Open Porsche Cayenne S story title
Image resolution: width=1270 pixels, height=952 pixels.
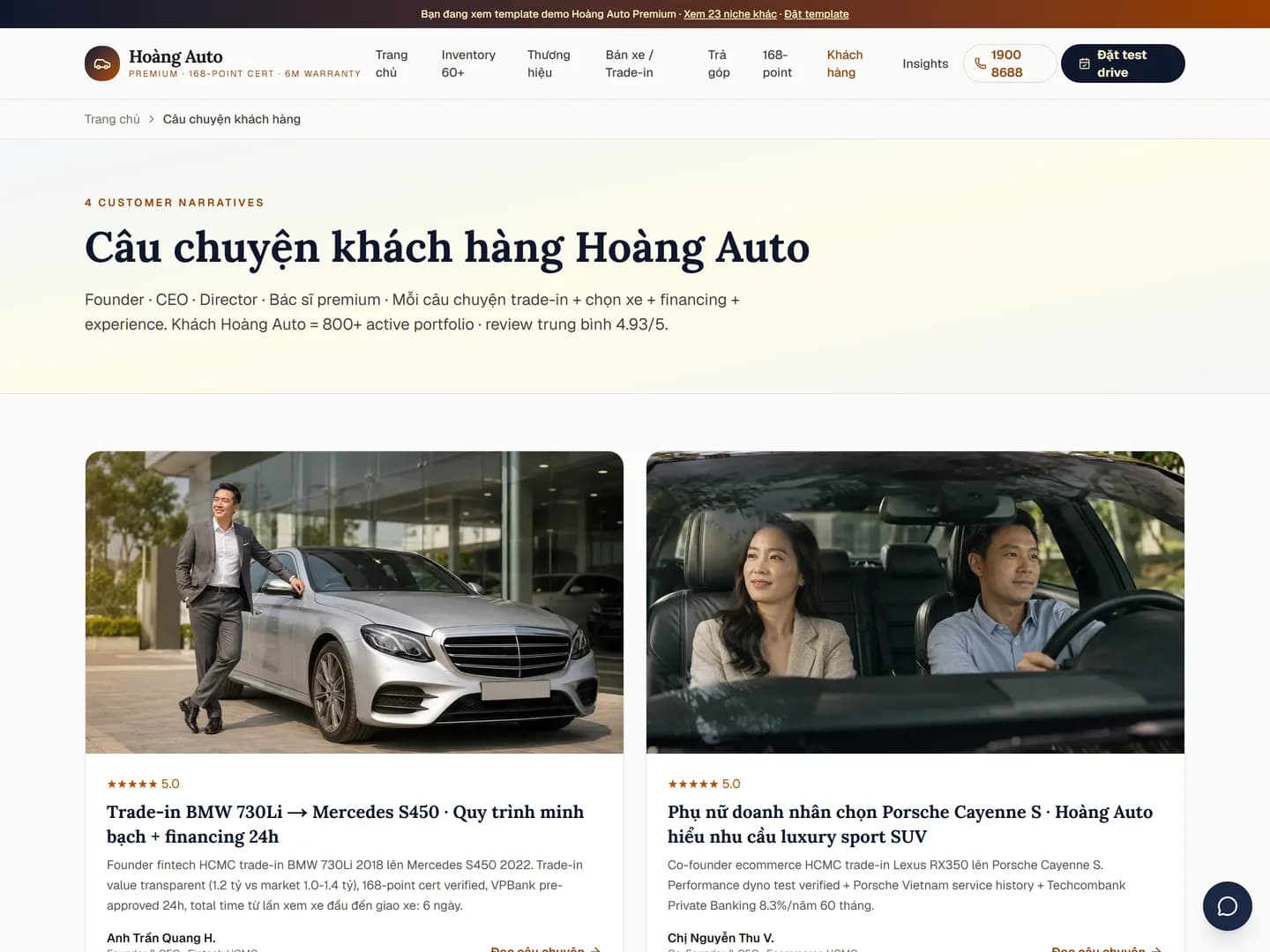tap(910, 824)
